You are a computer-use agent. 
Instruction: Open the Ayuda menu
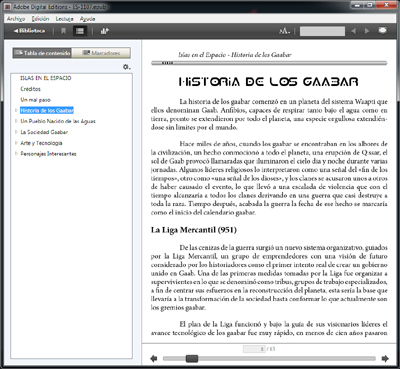(x=87, y=19)
